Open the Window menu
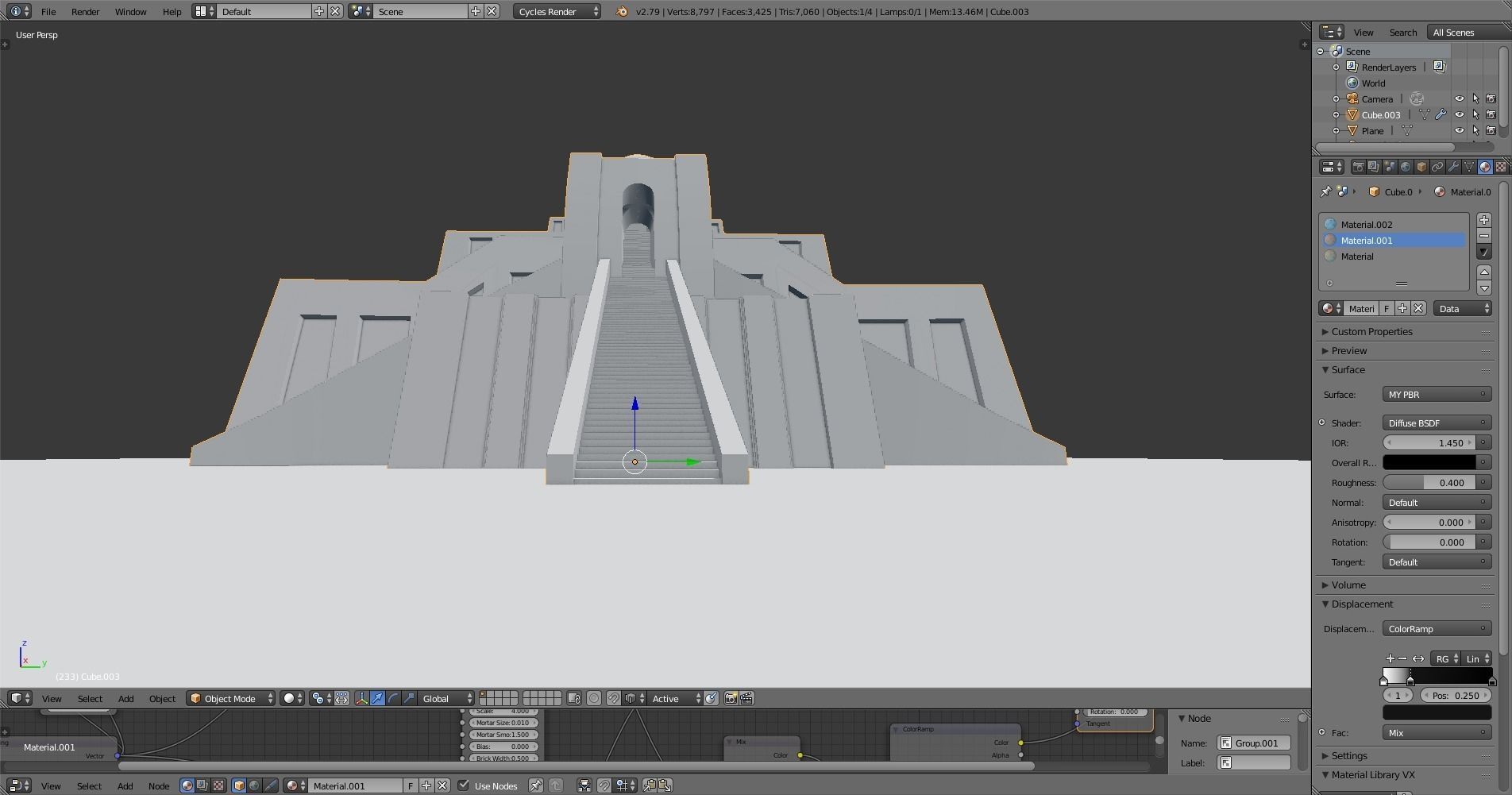This screenshot has height=795, width=1512. coord(130,11)
